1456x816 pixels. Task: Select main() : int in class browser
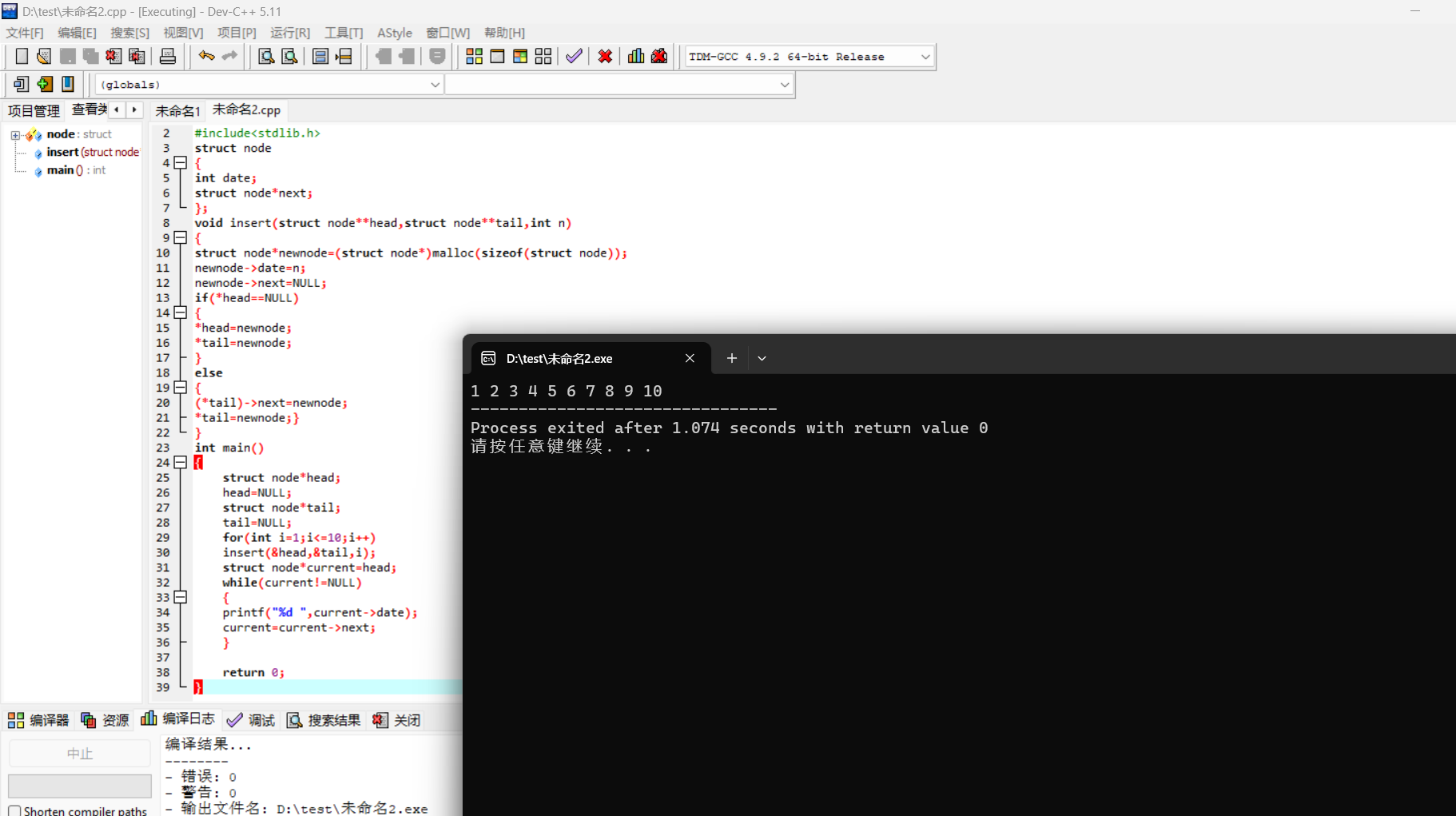(70, 170)
